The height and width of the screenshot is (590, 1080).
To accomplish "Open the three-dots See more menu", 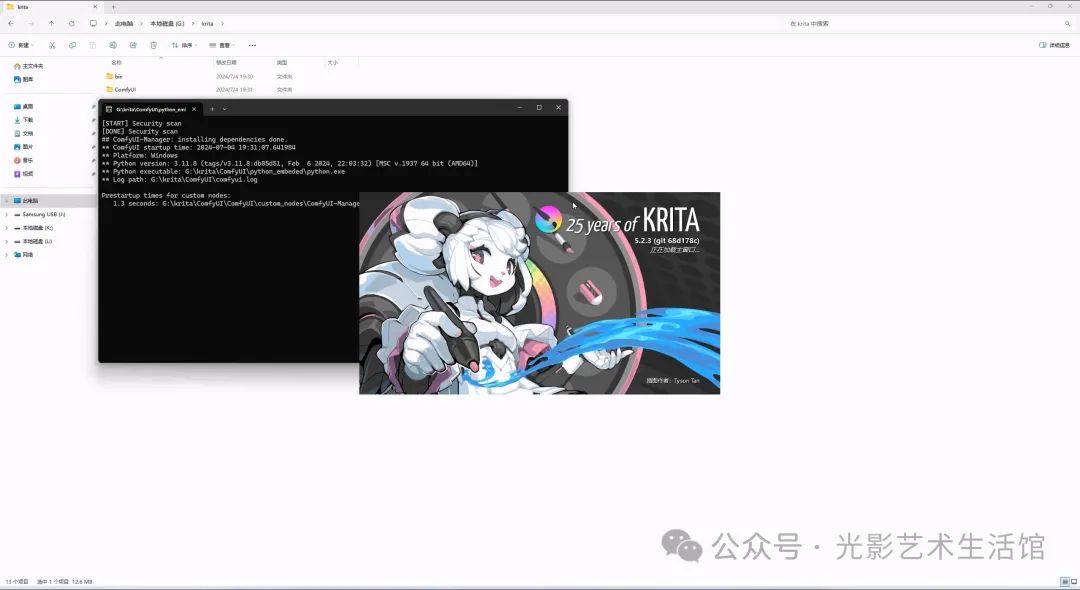I will pos(252,45).
